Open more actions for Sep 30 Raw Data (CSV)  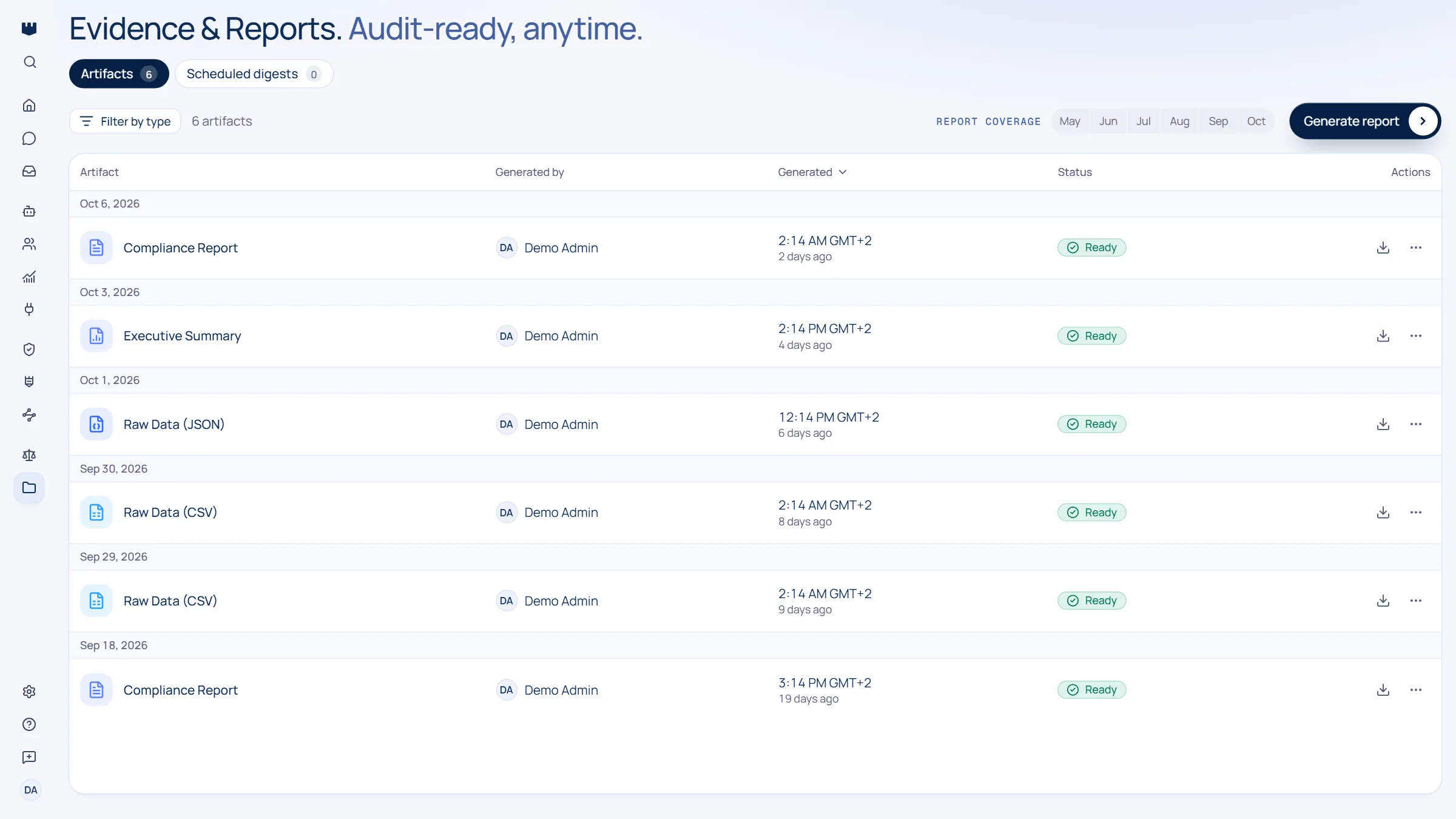(x=1416, y=513)
